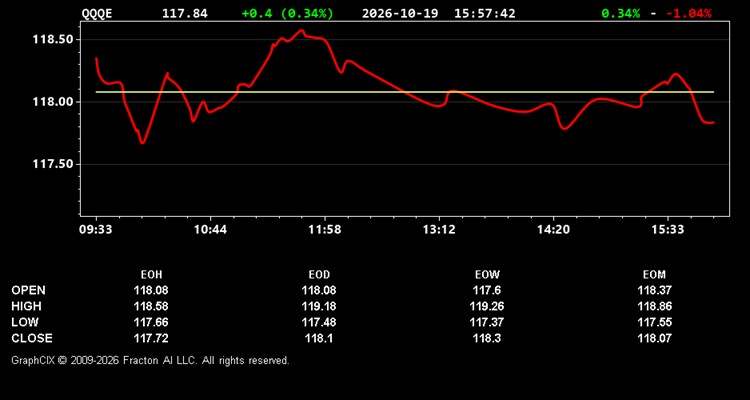Screen dimensions: 750x400
Task: Click the 13:12 time axis label
Action: coord(439,230)
